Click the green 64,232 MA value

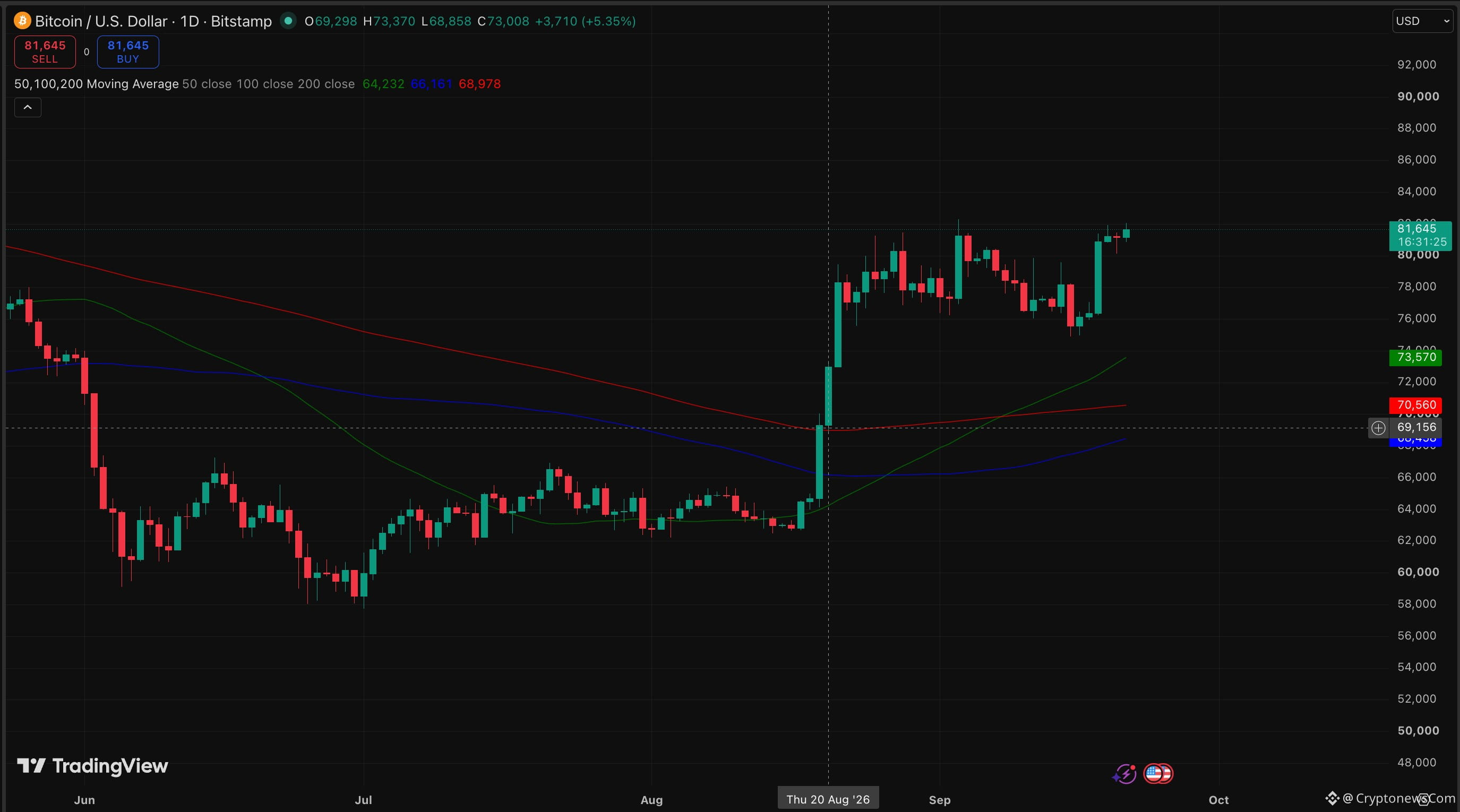tap(383, 84)
